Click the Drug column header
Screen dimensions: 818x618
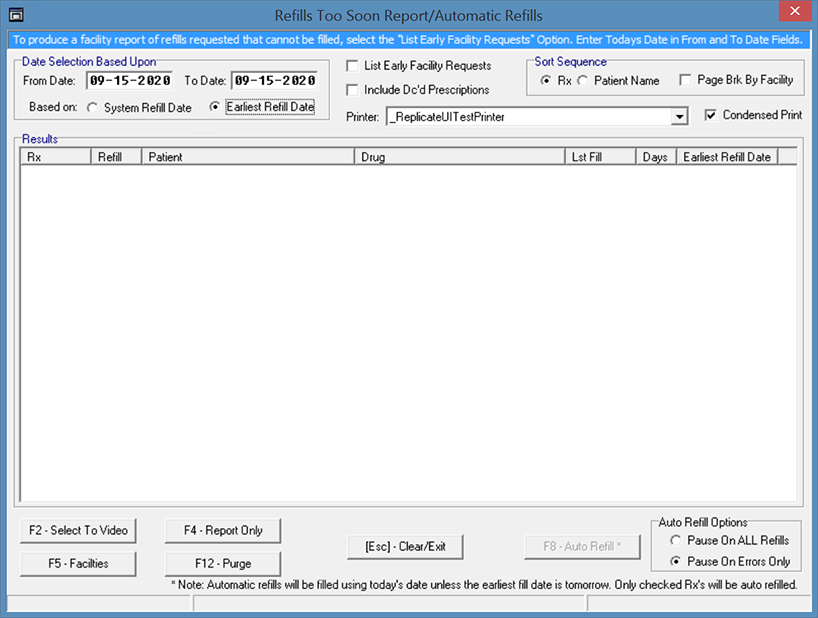[x=458, y=157]
